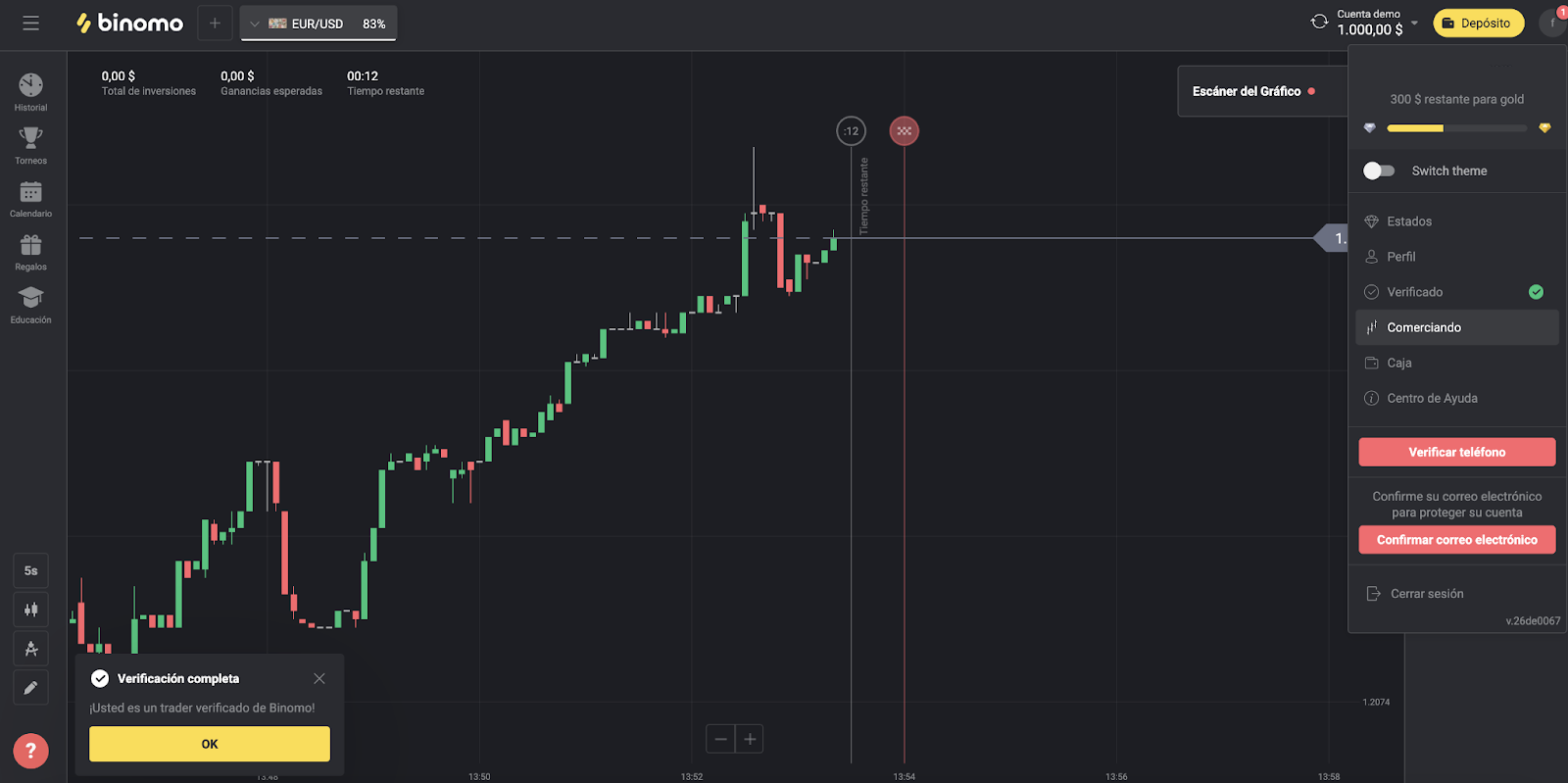This screenshot has width=1568, height=783.
Task: Open Regalos gift icon
Action: (30, 246)
